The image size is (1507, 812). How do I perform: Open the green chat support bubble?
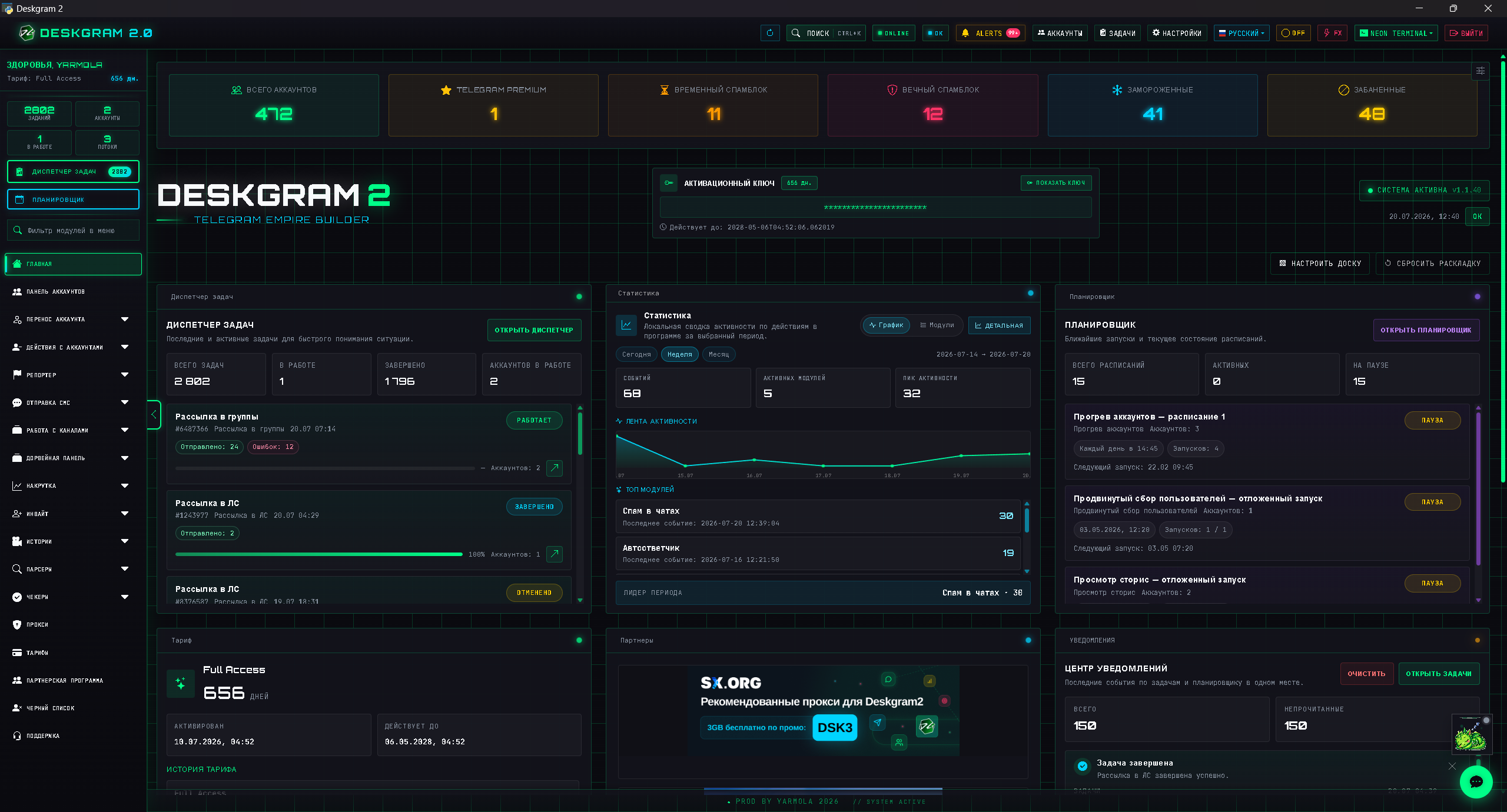click(1476, 781)
